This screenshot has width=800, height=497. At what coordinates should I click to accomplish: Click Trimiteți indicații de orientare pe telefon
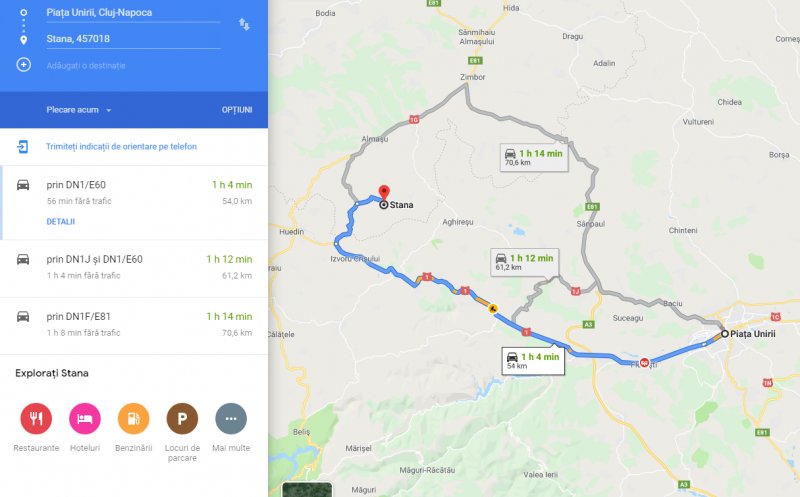click(x=121, y=146)
